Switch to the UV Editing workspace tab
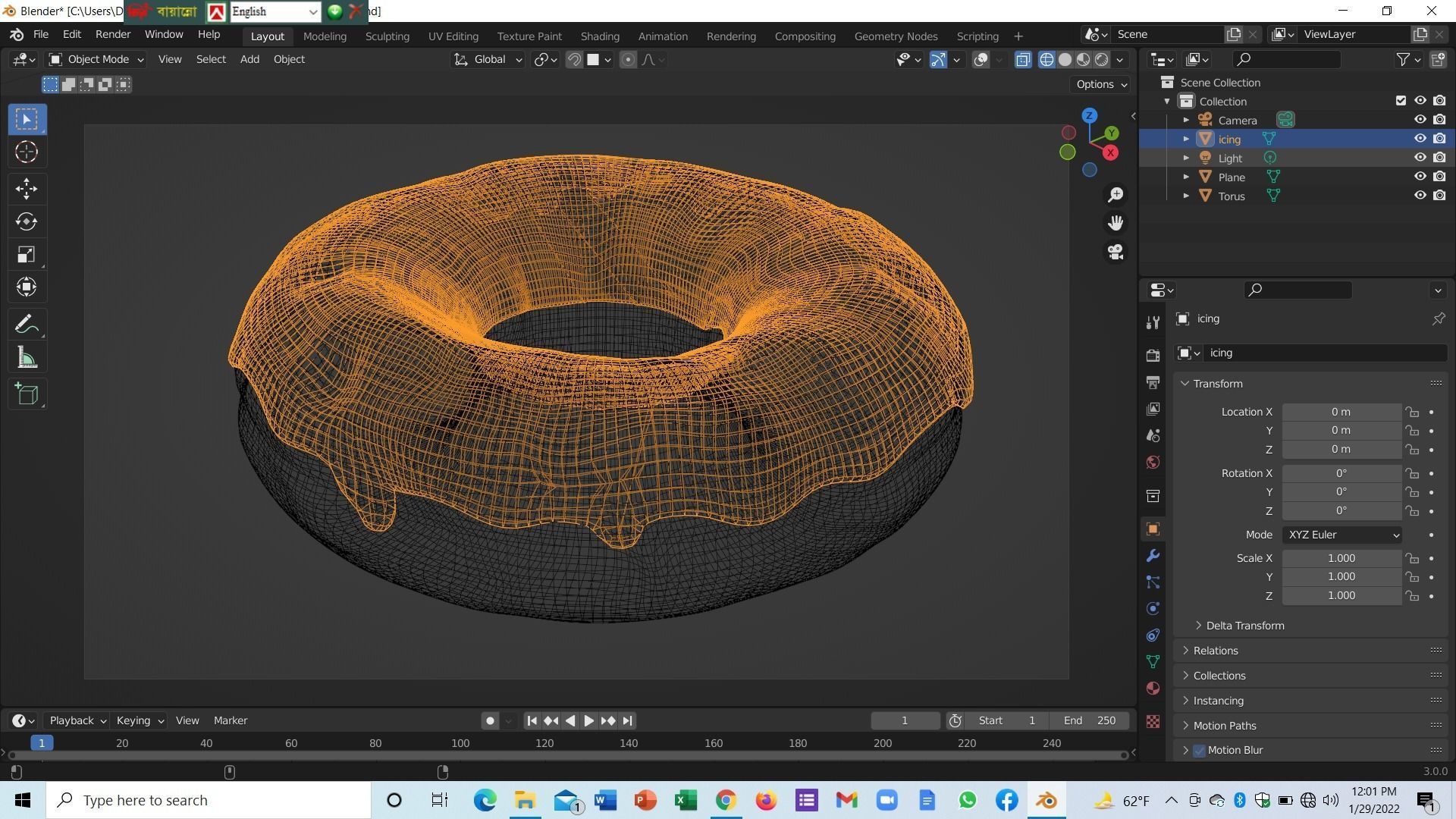The image size is (1456, 819). pyautogui.click(x=453, y=36)
